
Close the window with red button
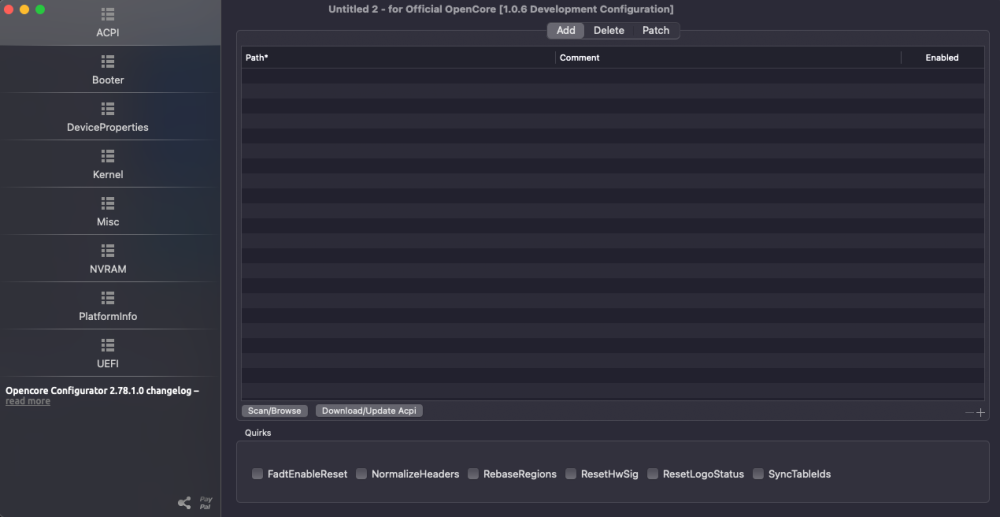pos(9,10)
